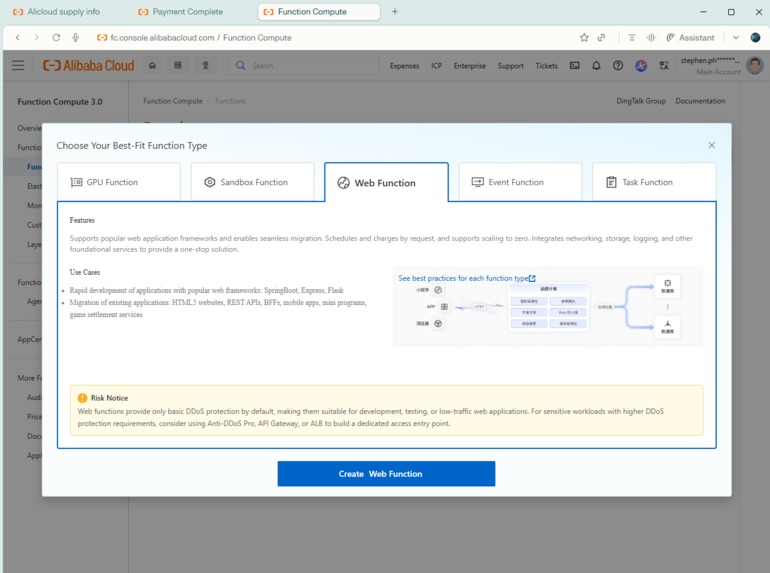770x573 pixels.
Task: Switch language with the translate icon
Action: pos(663,65)
